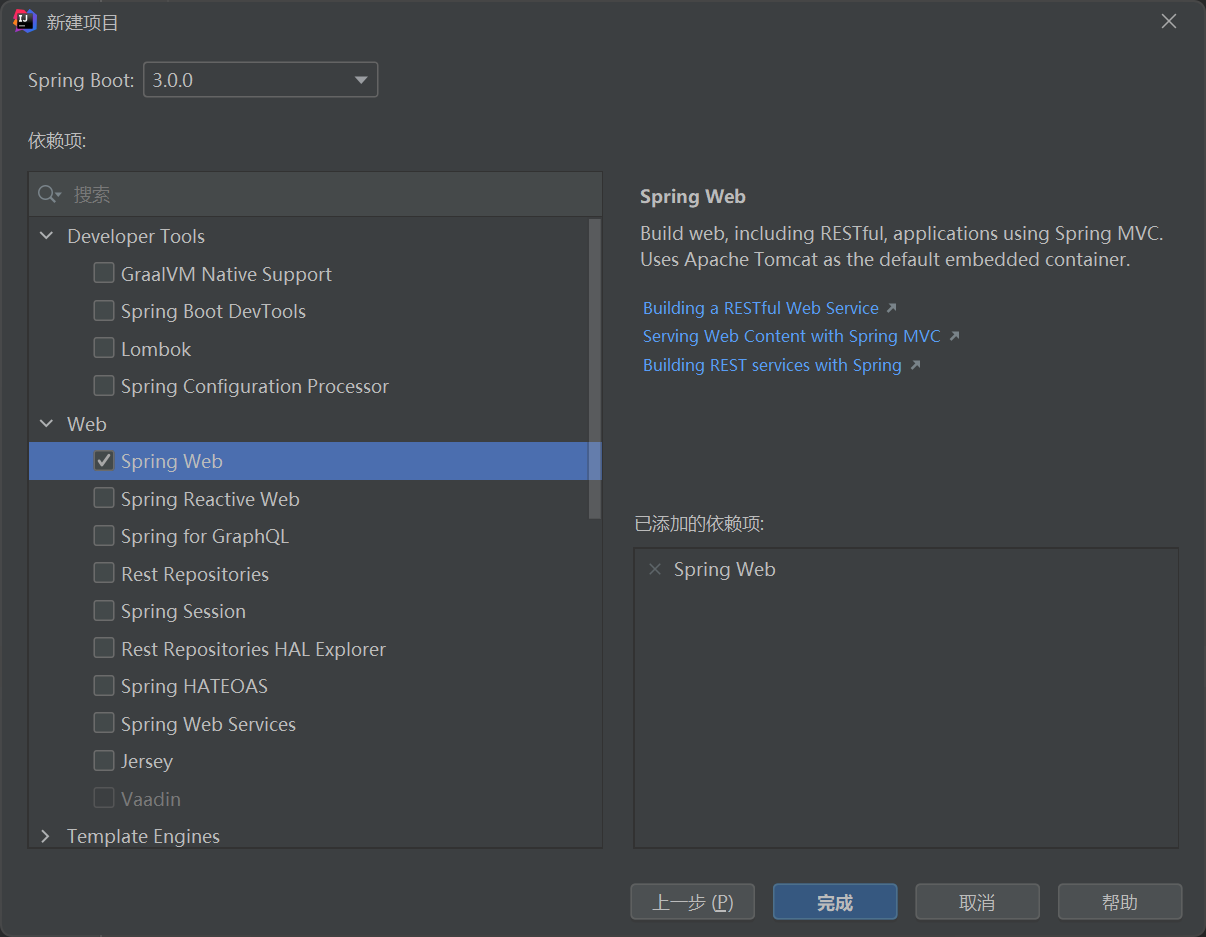Click the dependency list vertical scrollbar

tap(595, 368)
